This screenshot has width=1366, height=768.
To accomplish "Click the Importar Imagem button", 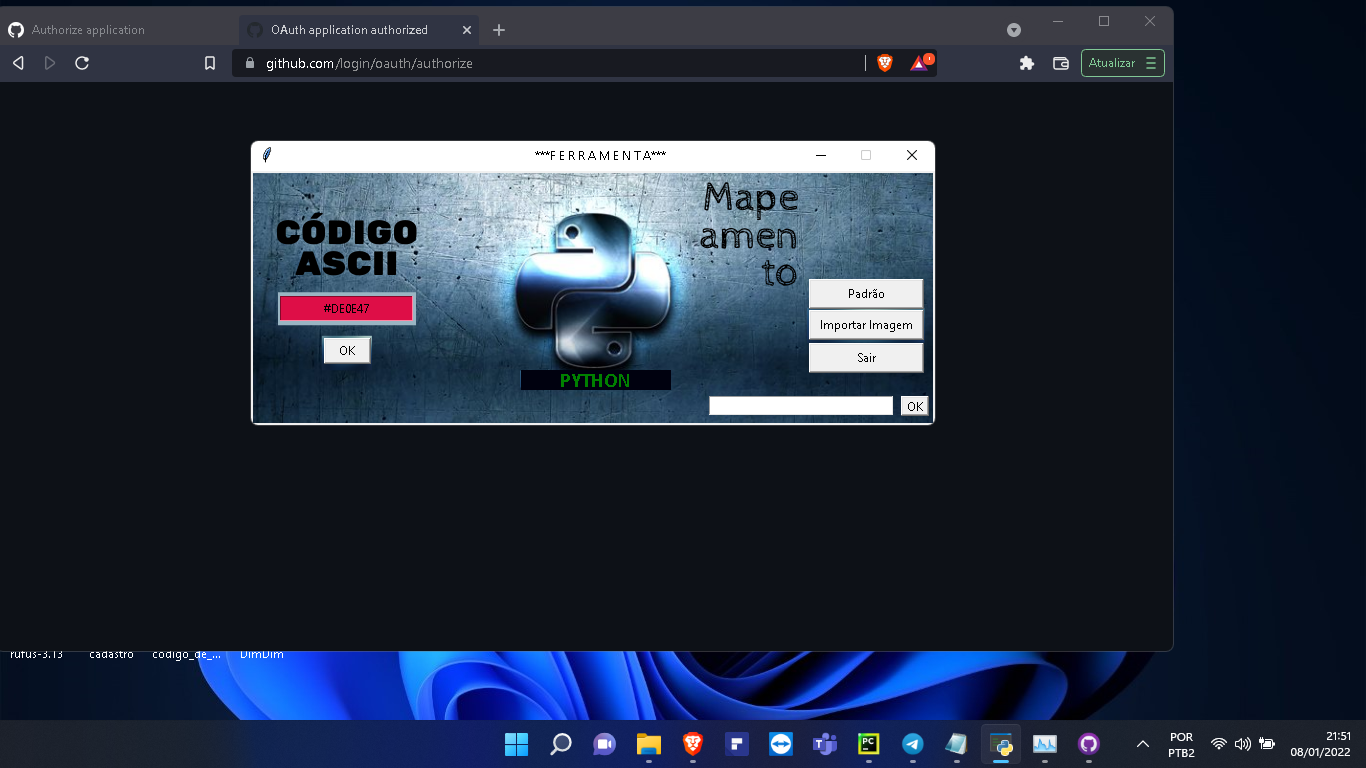I will (x=865, y=324).
